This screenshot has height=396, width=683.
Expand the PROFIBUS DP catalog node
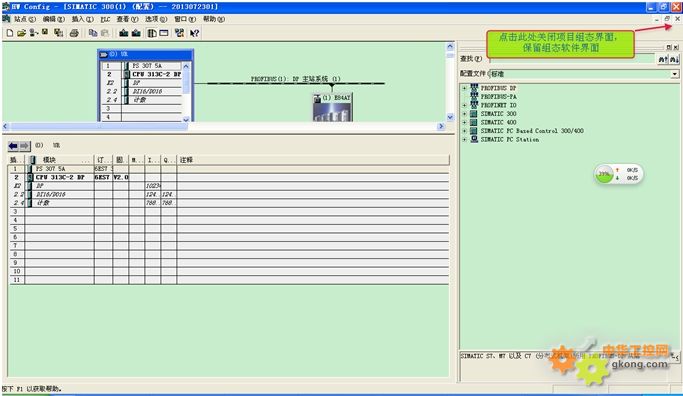(464, 88)
